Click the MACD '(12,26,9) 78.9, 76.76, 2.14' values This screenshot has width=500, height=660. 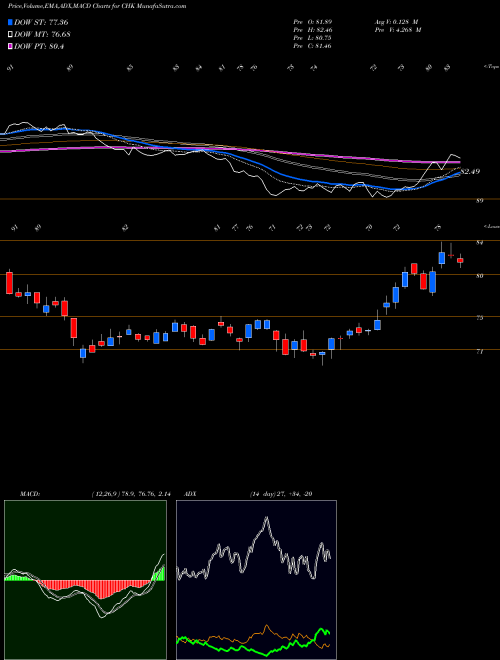pyautogui.click(x=130, y=494)
